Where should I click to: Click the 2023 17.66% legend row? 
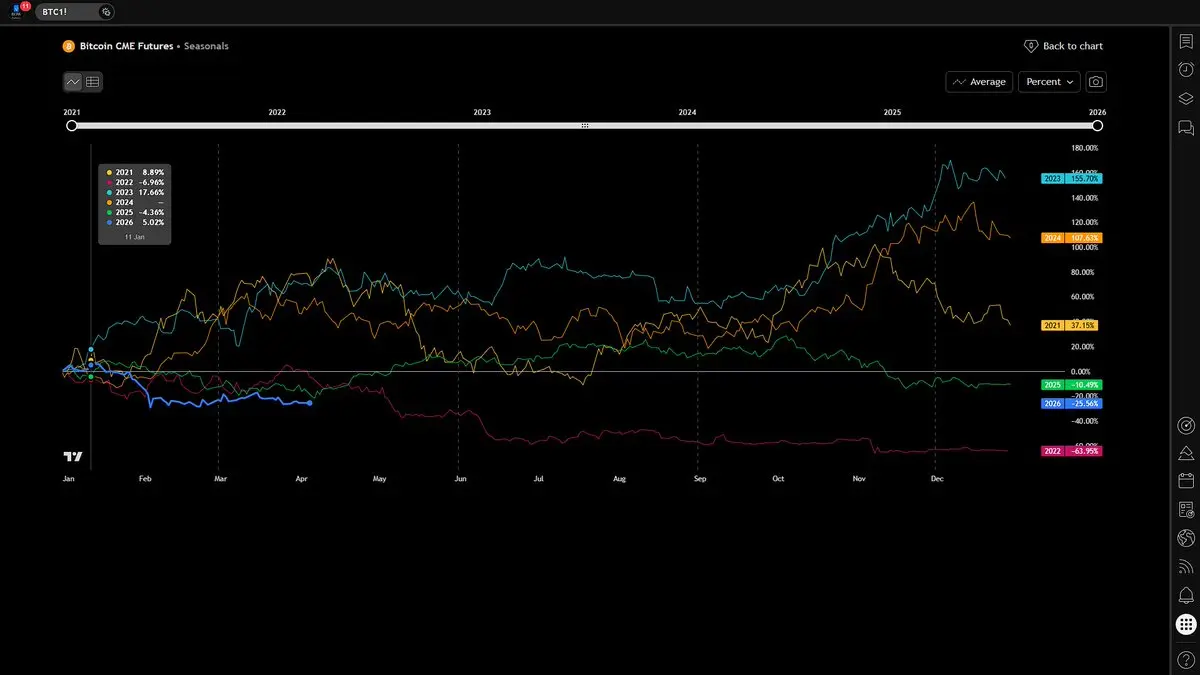pyautogui.click(x=134, y=192)
